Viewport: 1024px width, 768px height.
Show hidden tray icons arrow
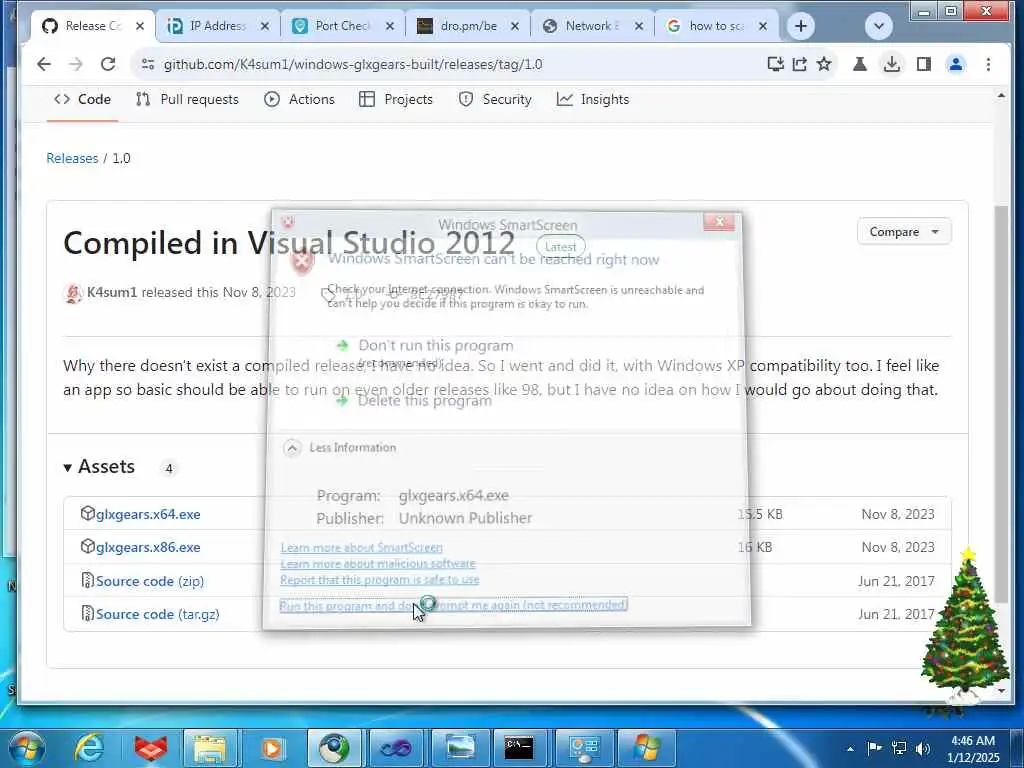[x=850, y=749]
